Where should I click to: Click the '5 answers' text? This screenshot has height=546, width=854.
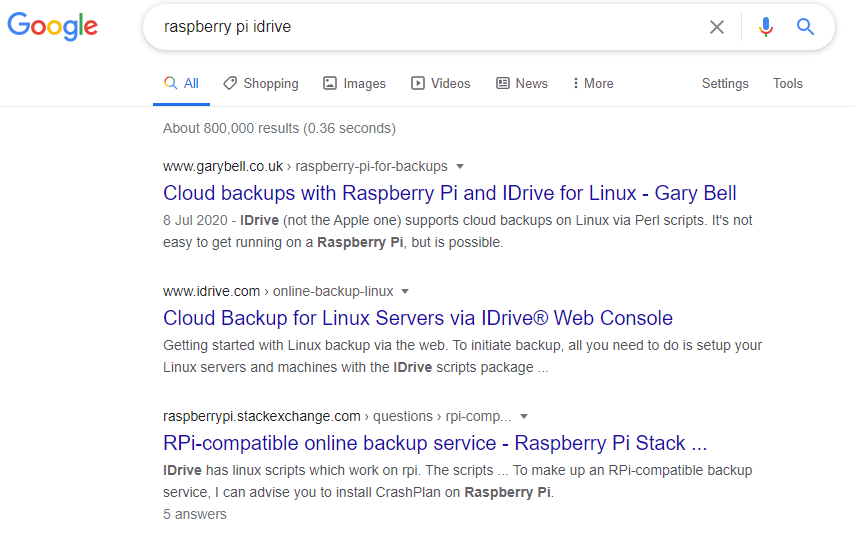coord(194,514)
